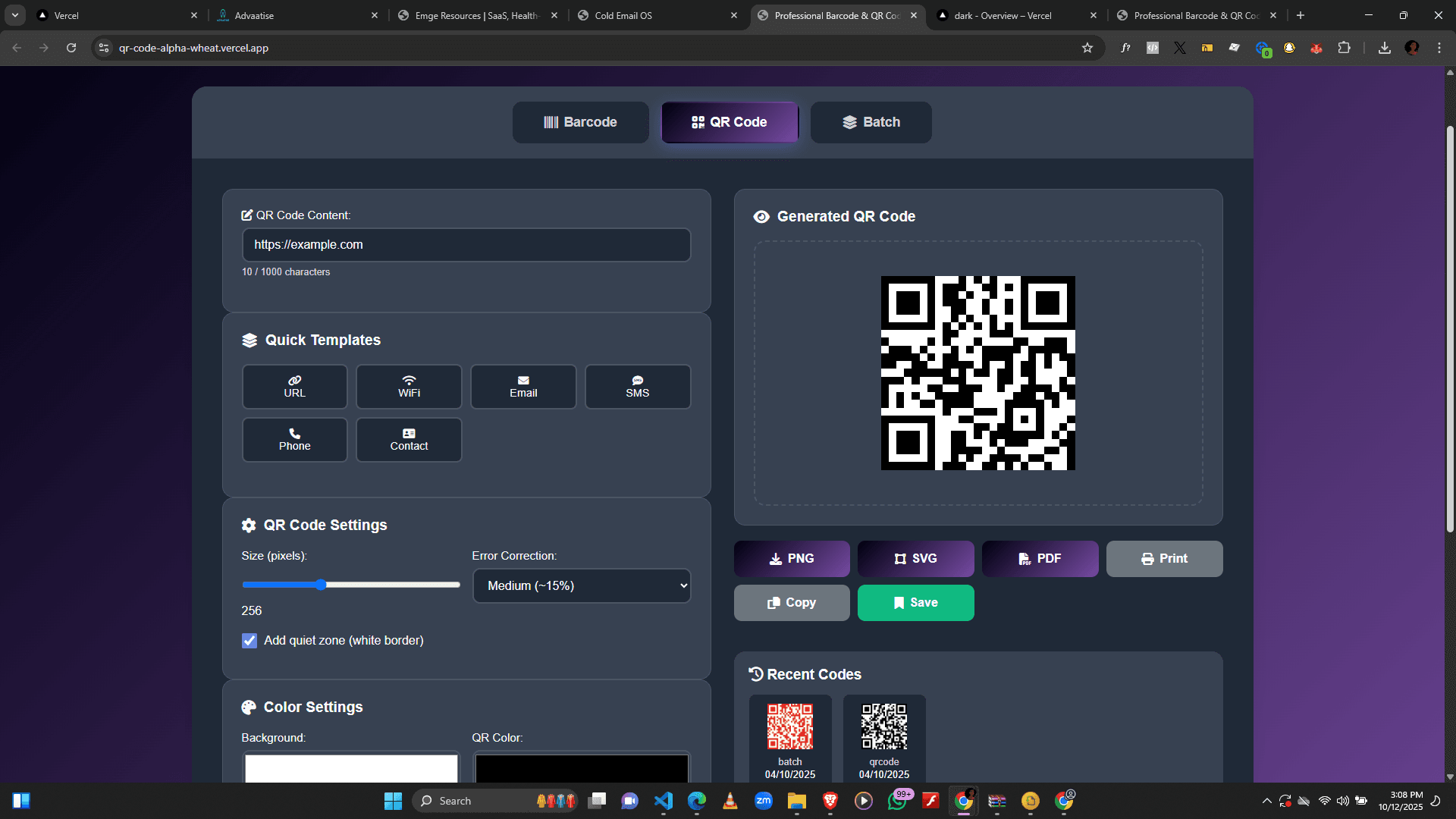Choose the Email quick template
1456x819 pixels.
[523, 387]
